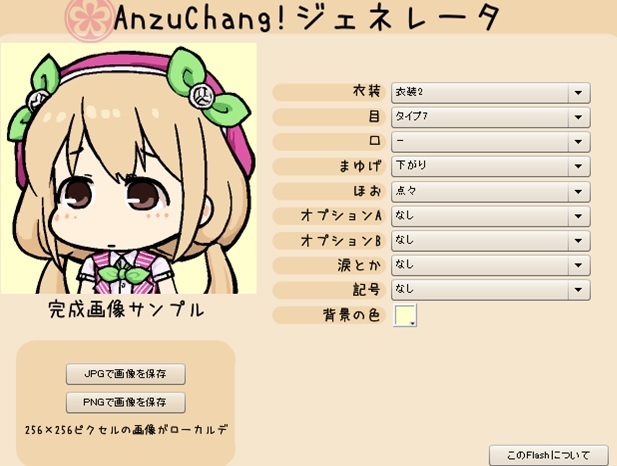
Task: Expand the ほお cheek dropdown showing 点々
Action: 491,192
